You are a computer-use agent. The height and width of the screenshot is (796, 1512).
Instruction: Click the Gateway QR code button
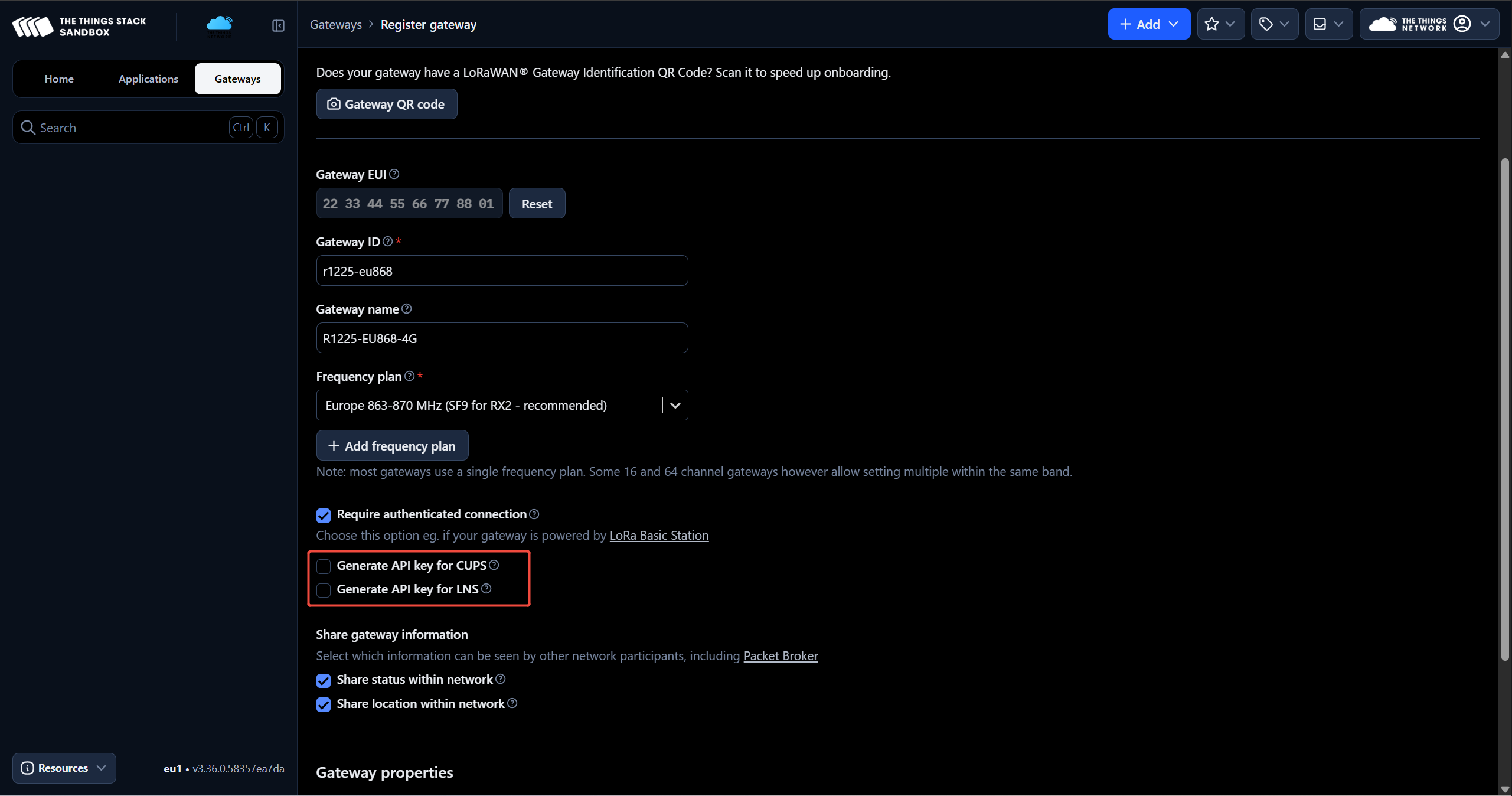tap(387, 105)
